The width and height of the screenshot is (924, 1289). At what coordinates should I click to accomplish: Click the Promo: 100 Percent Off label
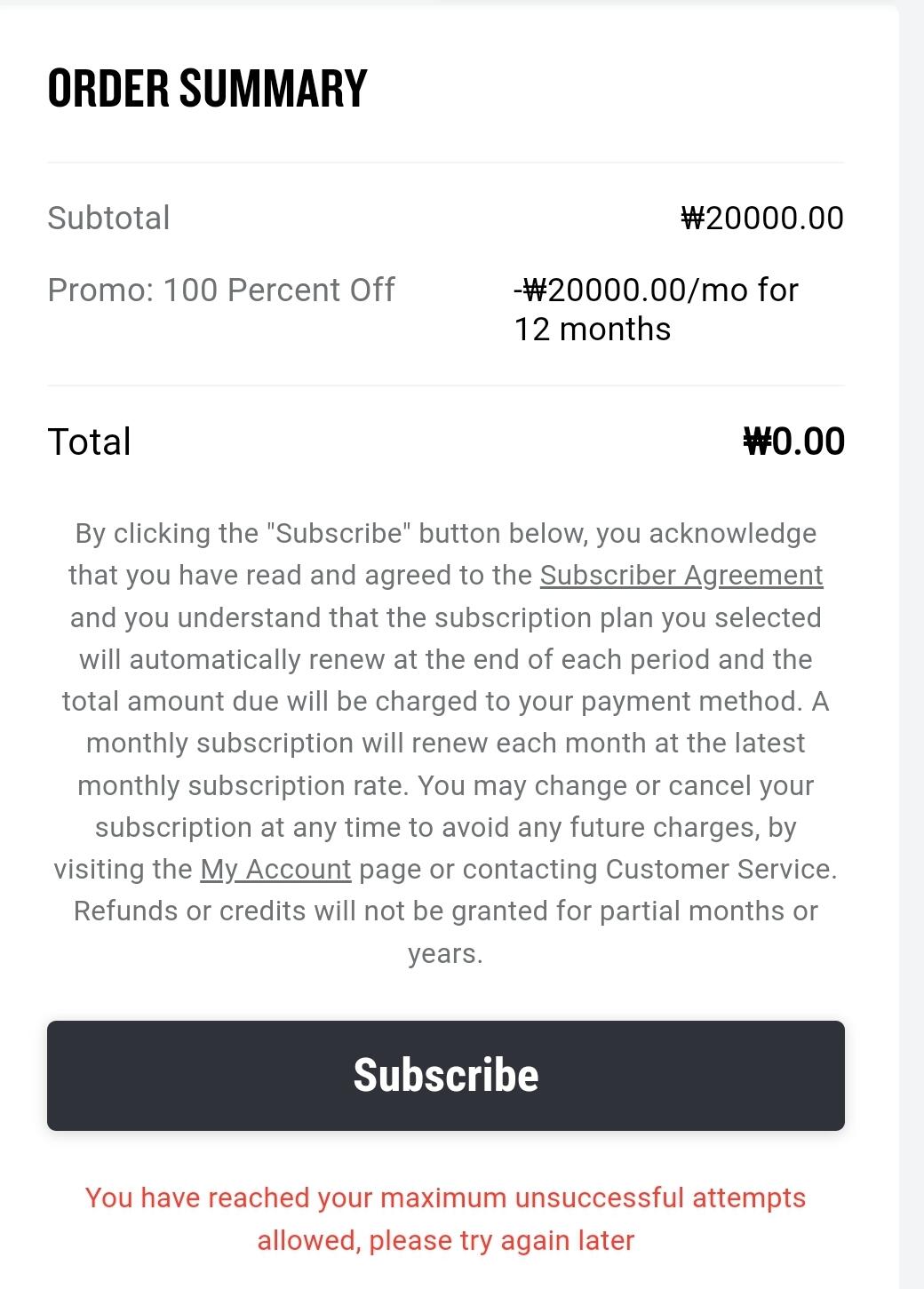pos(221,290)
